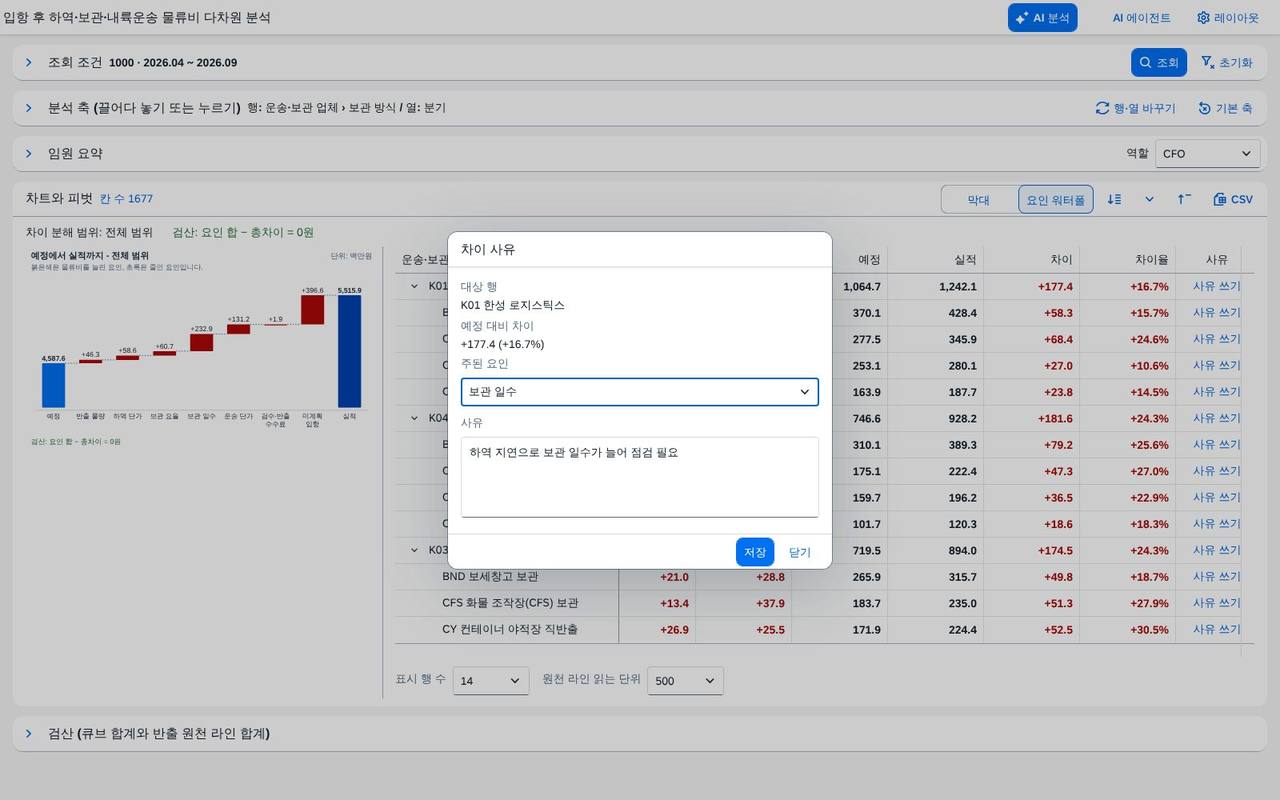Open the 원천 라인 읽는 단위 dropdown

click(685, 680)
